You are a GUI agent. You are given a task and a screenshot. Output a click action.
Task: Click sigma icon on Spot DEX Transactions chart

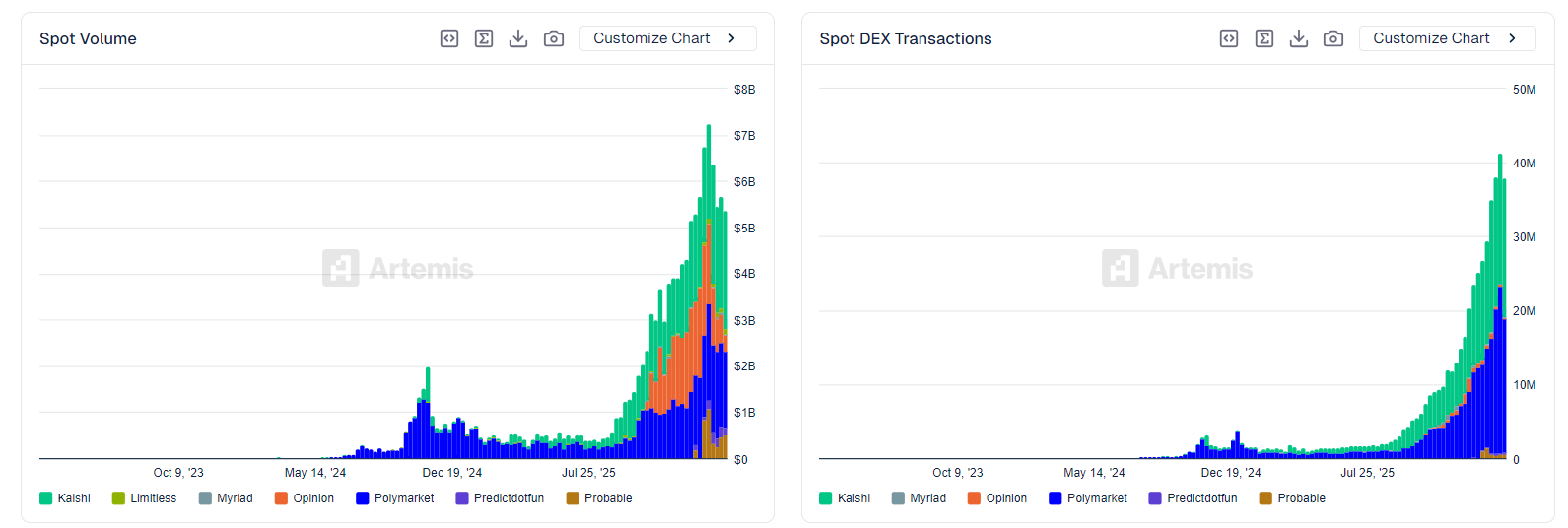1264,38
